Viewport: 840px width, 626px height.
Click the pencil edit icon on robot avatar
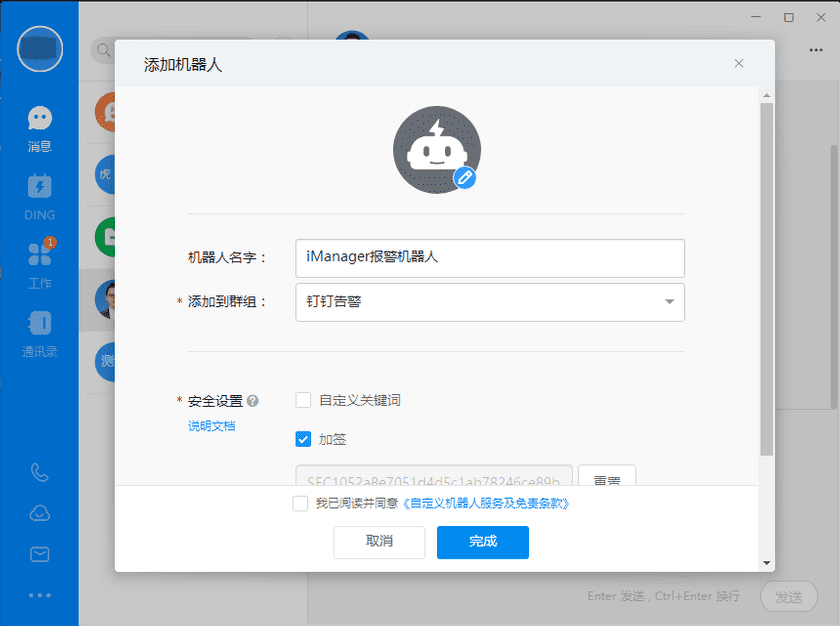point(465,178)
